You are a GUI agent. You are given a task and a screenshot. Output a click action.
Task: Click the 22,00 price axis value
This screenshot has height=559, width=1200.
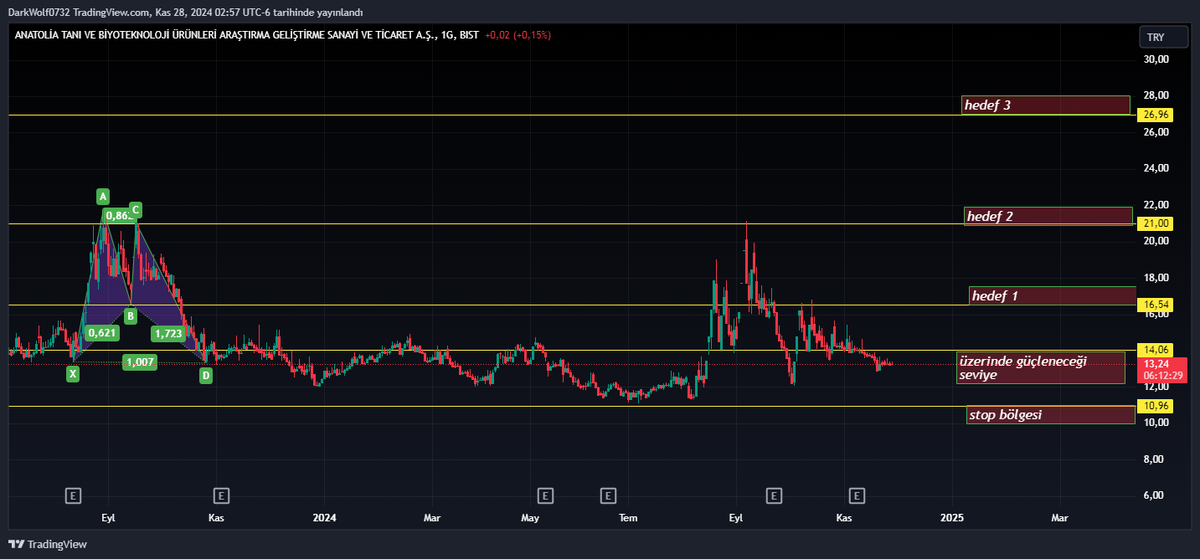pos(1156,205)
